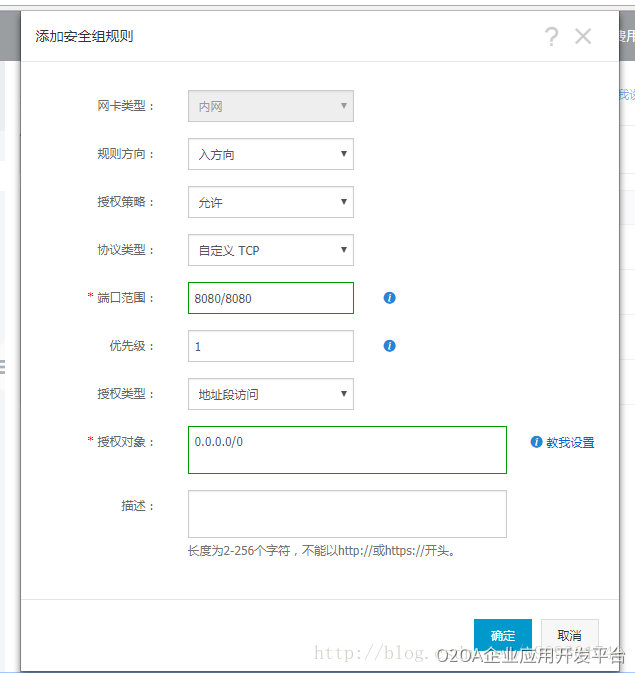Click the blue info icon before 教我设置
The image size is (635, 673).
click(x=536, y=442)
